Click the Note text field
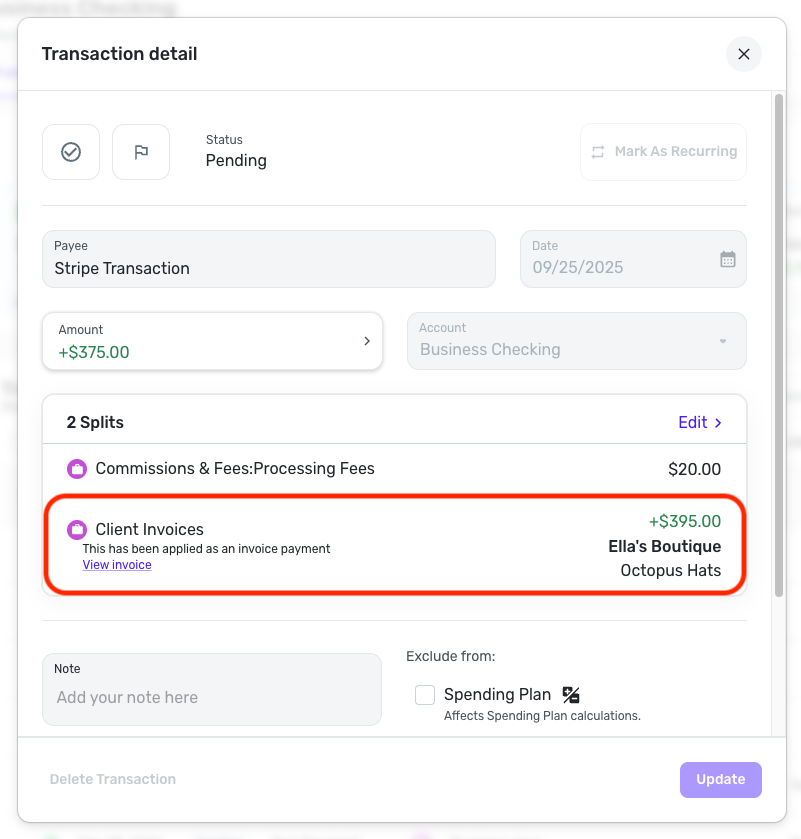This screenshot has width=801, height=839. 212,697
